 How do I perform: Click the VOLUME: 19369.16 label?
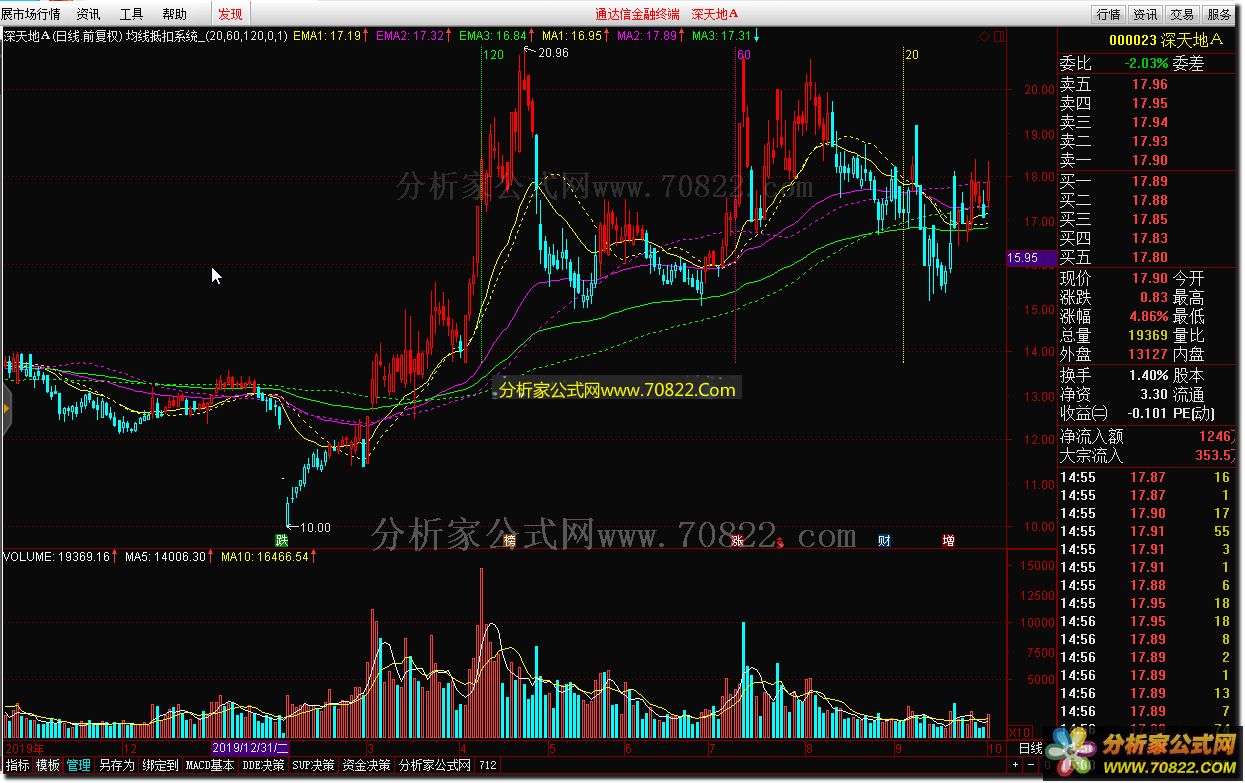(57, 556)
